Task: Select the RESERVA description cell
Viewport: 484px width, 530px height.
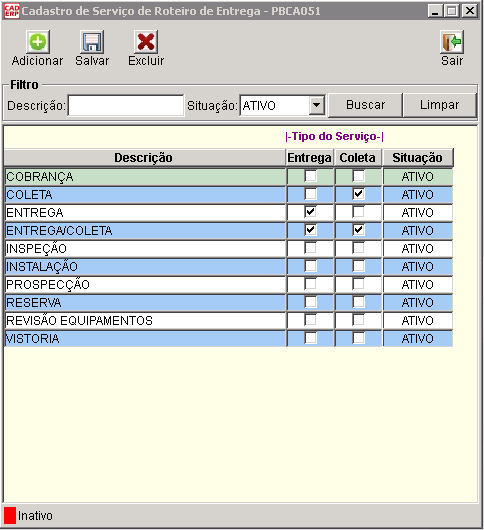Action: [x=145, y=303]
